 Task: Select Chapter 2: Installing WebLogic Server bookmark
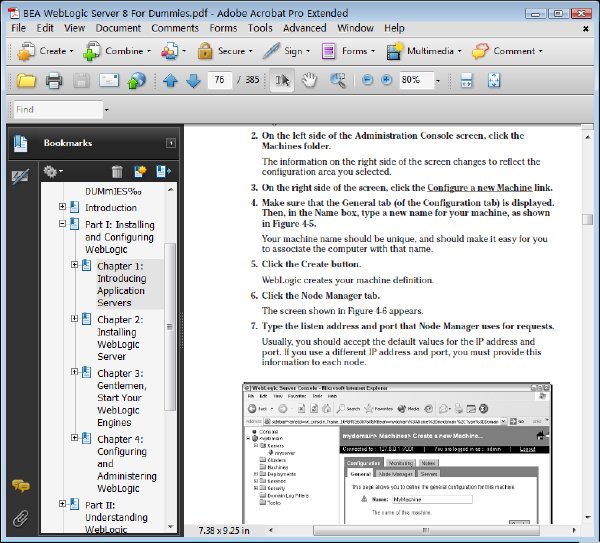point(120,338)
